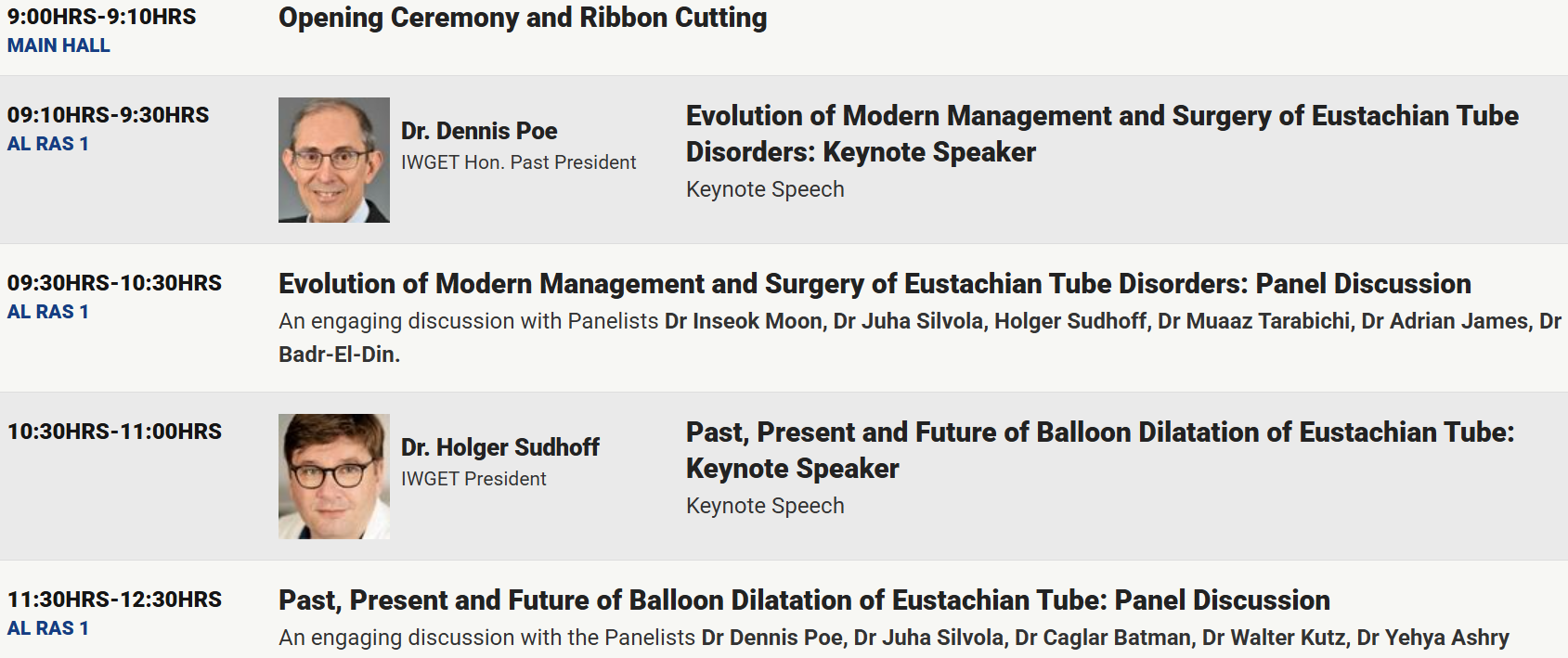Select the Dr. Holger Sudhoff speaker name
The height and width of the screenshot is (658, 1568).
tap(500, 447)
